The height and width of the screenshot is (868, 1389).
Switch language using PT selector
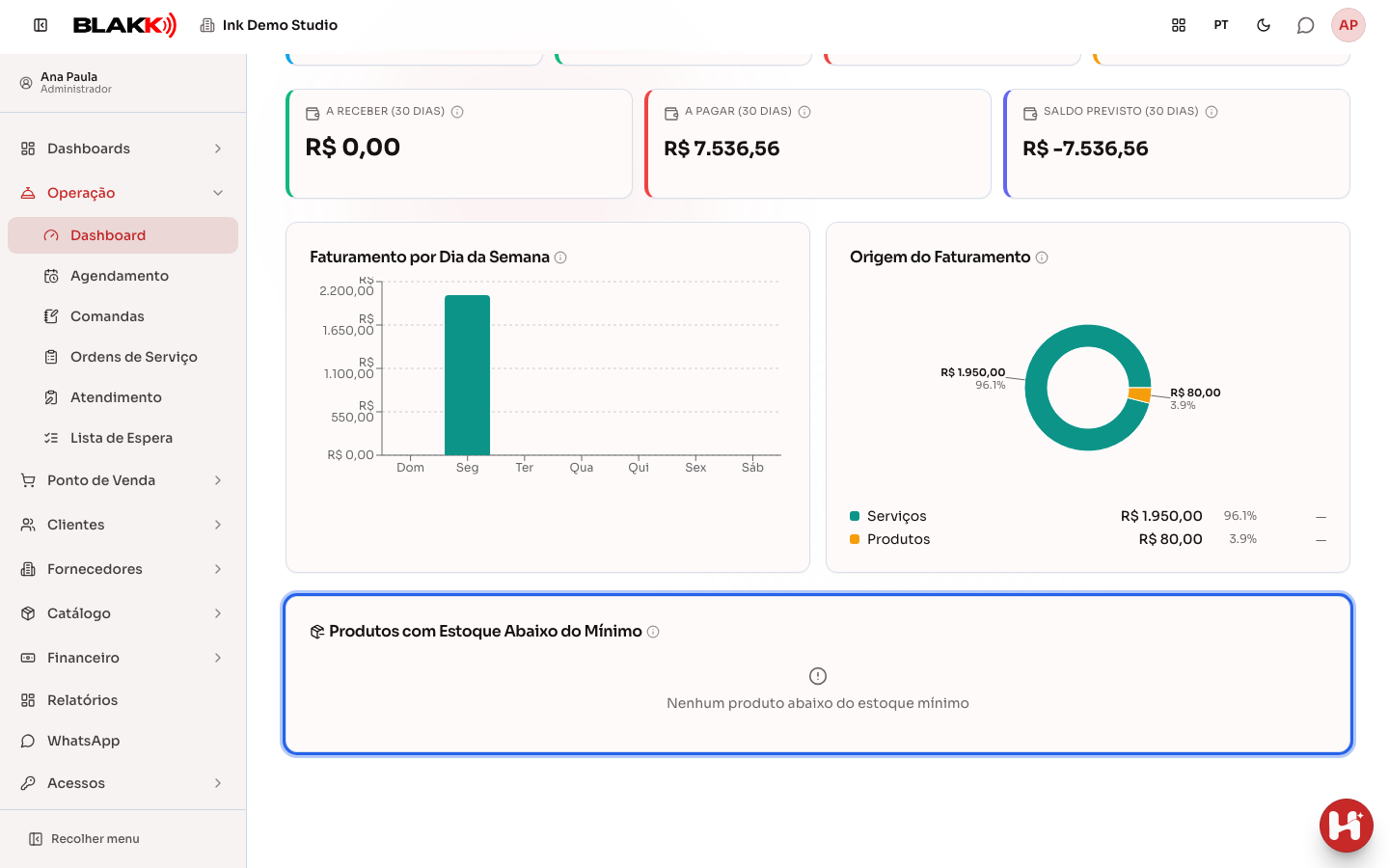coord(1221,25)
